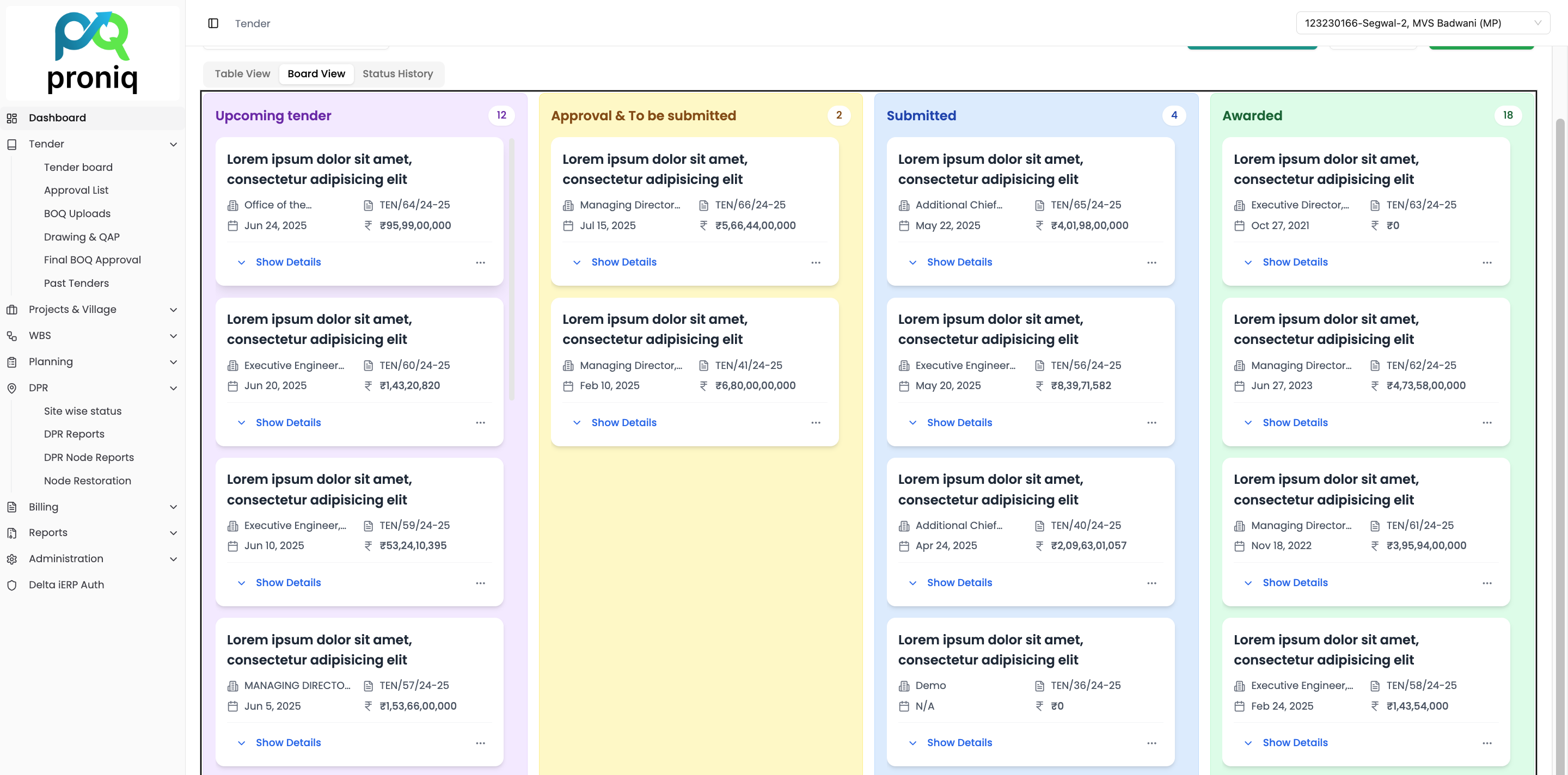Click the Upcoming tender column scrollbar
Image resolution: width=1568 pixels, height=775 pixels.
(511, 268)
